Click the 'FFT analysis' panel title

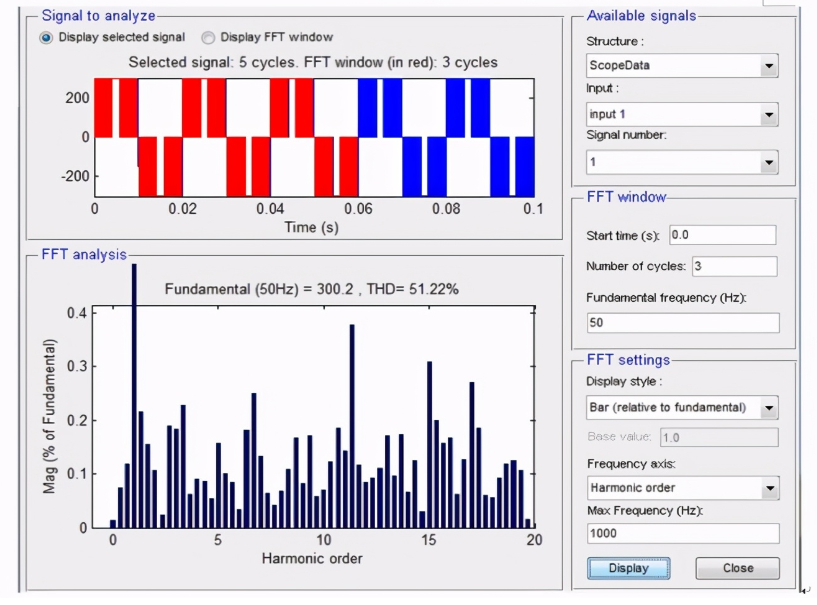coord(84,254)
